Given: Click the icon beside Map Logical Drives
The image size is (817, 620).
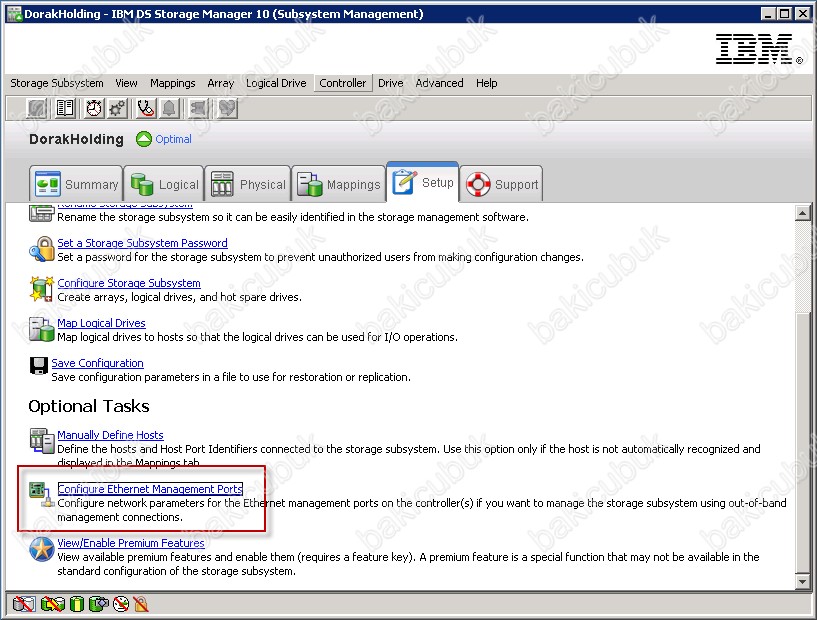Looking at the screenshot, I should 42,329.
